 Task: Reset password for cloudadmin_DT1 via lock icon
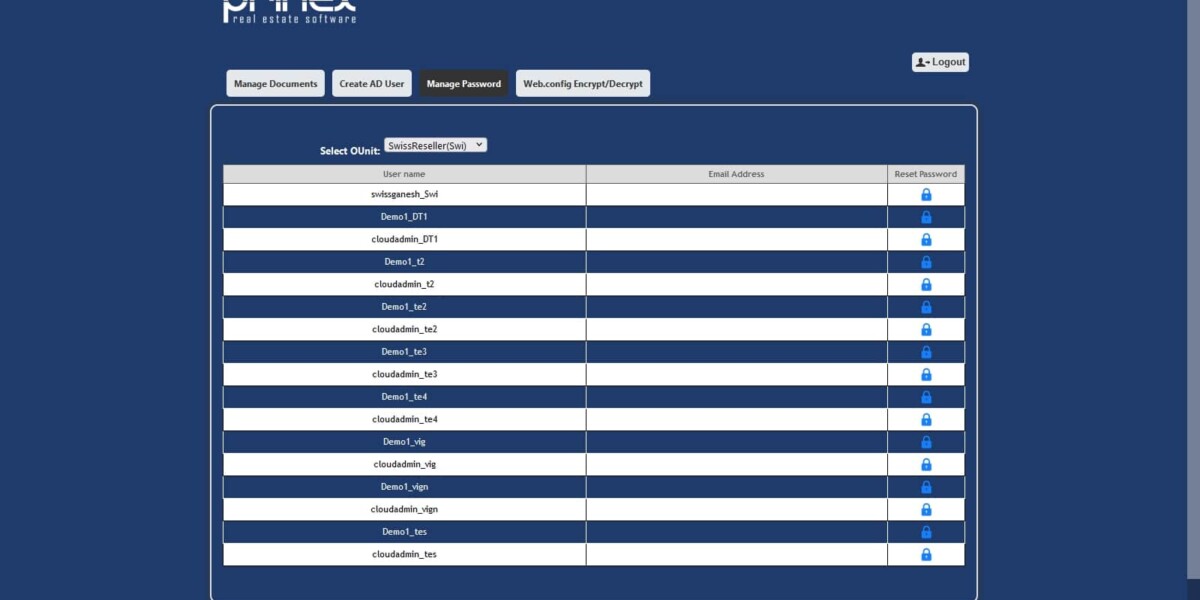pyautogui.click(x=926, y=240)
